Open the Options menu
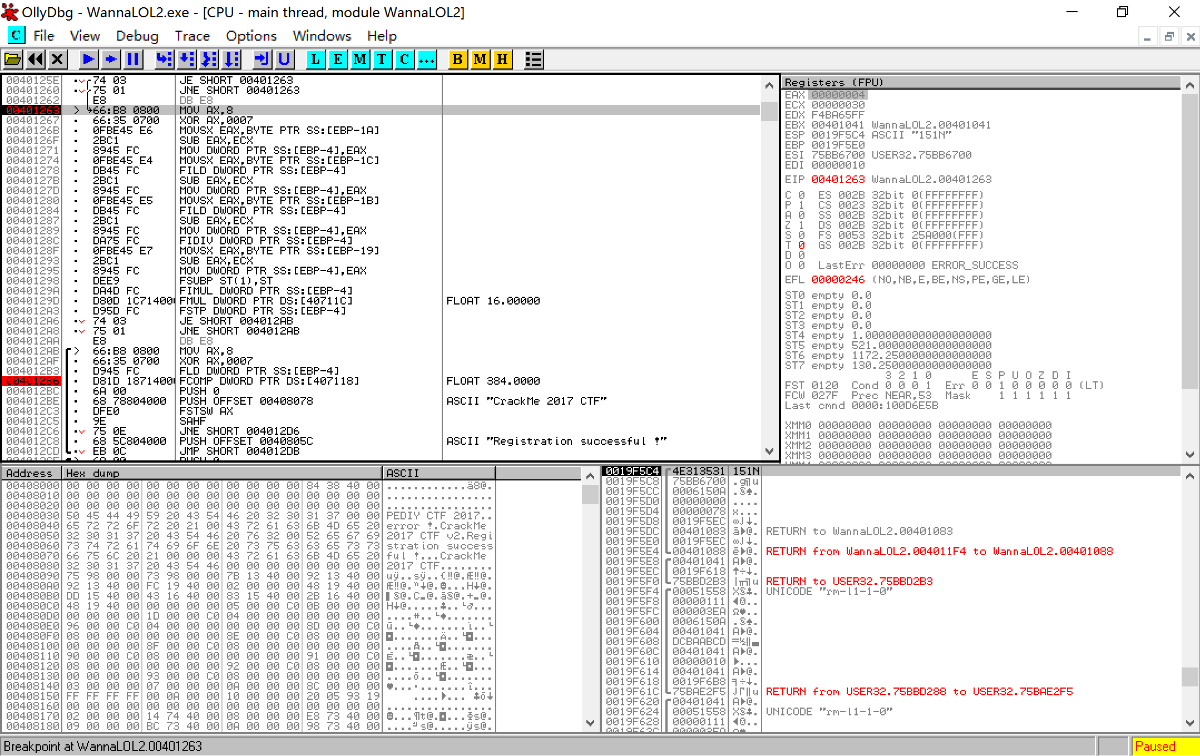 [251, 36]
